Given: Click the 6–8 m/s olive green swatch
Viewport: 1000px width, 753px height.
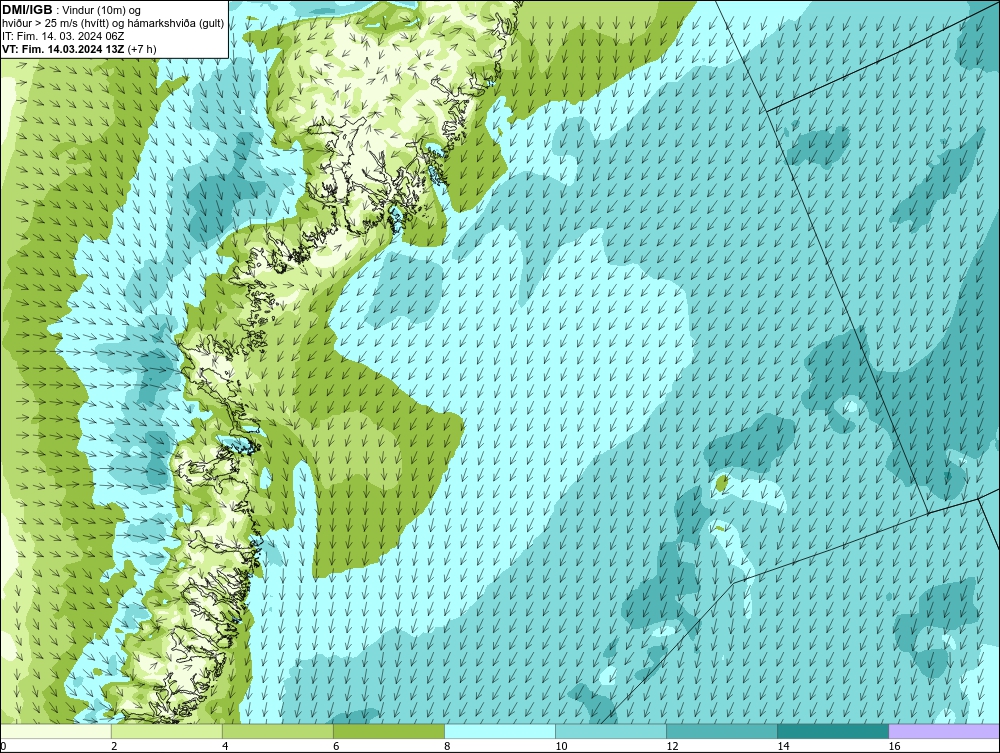Looking at the screenshot, I should [x=389, y=731].
